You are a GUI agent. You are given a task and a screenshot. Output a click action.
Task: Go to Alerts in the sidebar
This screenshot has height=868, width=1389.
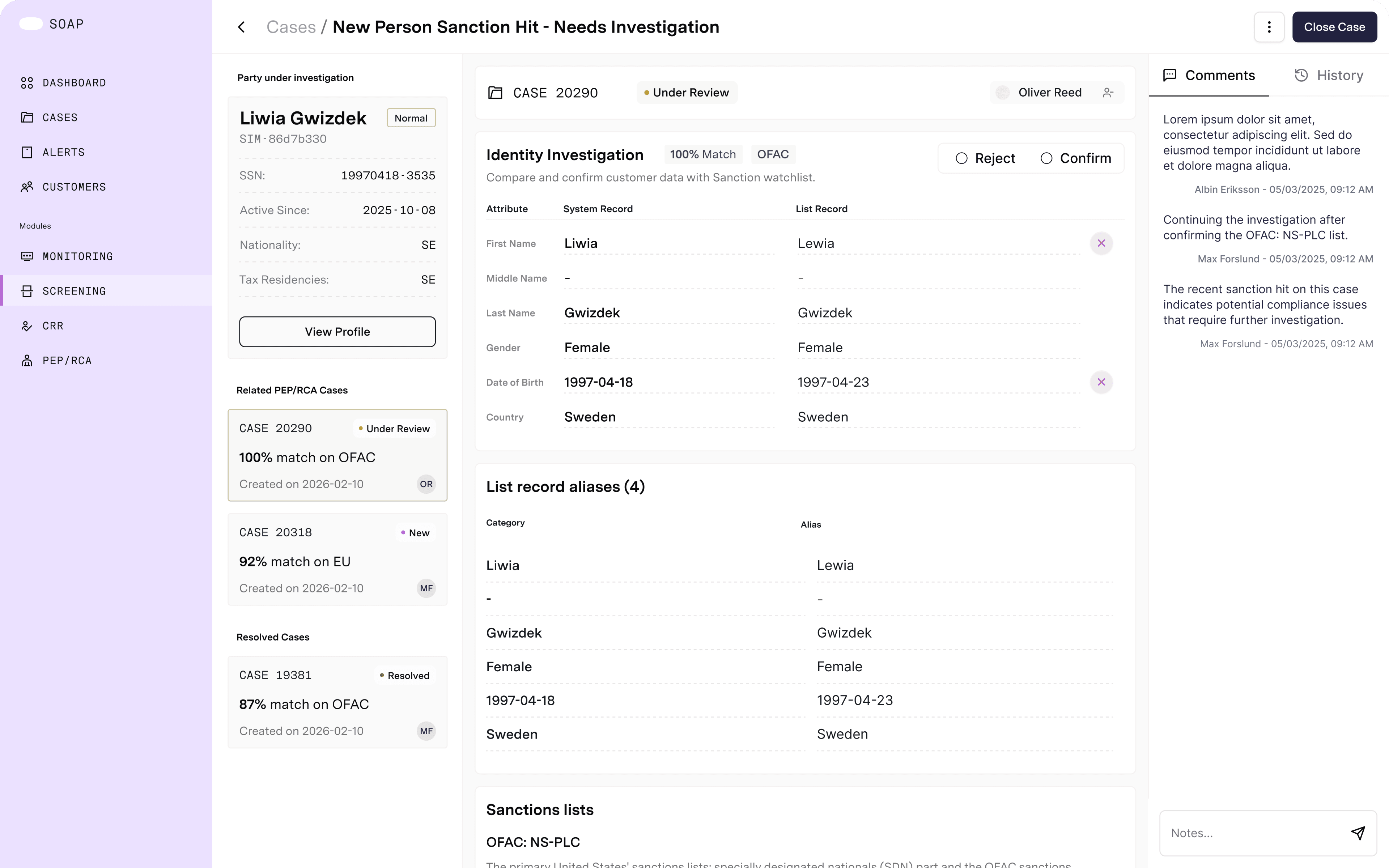[63, 152]
